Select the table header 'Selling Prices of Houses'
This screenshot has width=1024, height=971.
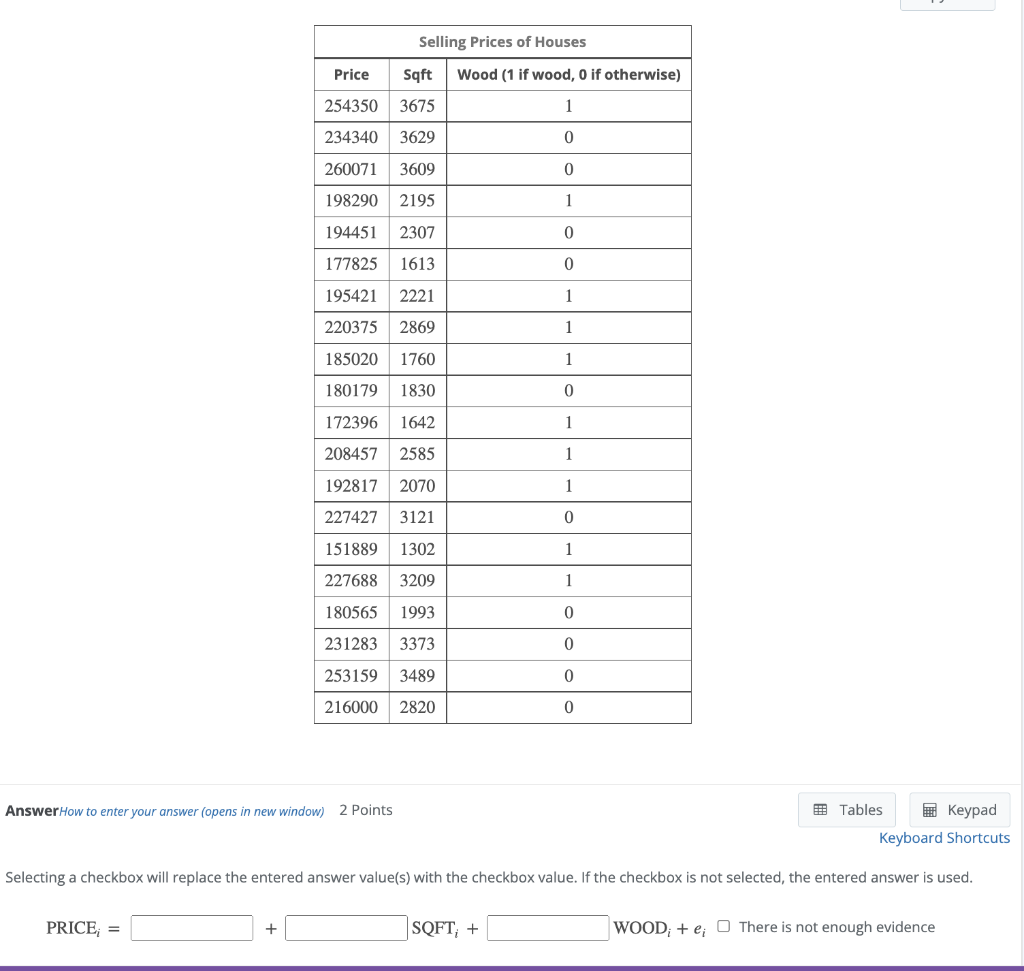click(x=503, y=41)
